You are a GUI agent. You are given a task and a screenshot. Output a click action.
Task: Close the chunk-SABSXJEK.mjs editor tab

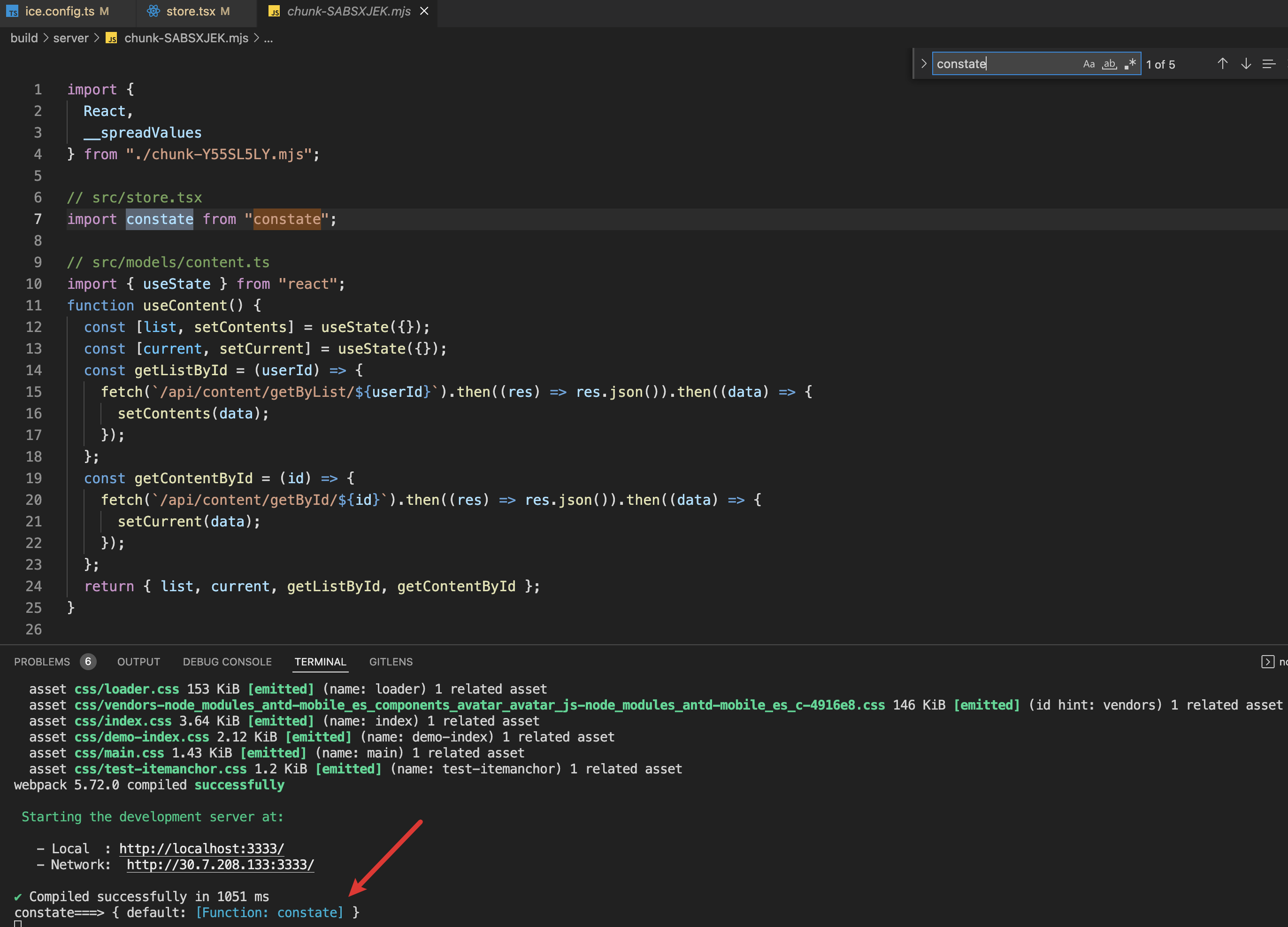424,11
